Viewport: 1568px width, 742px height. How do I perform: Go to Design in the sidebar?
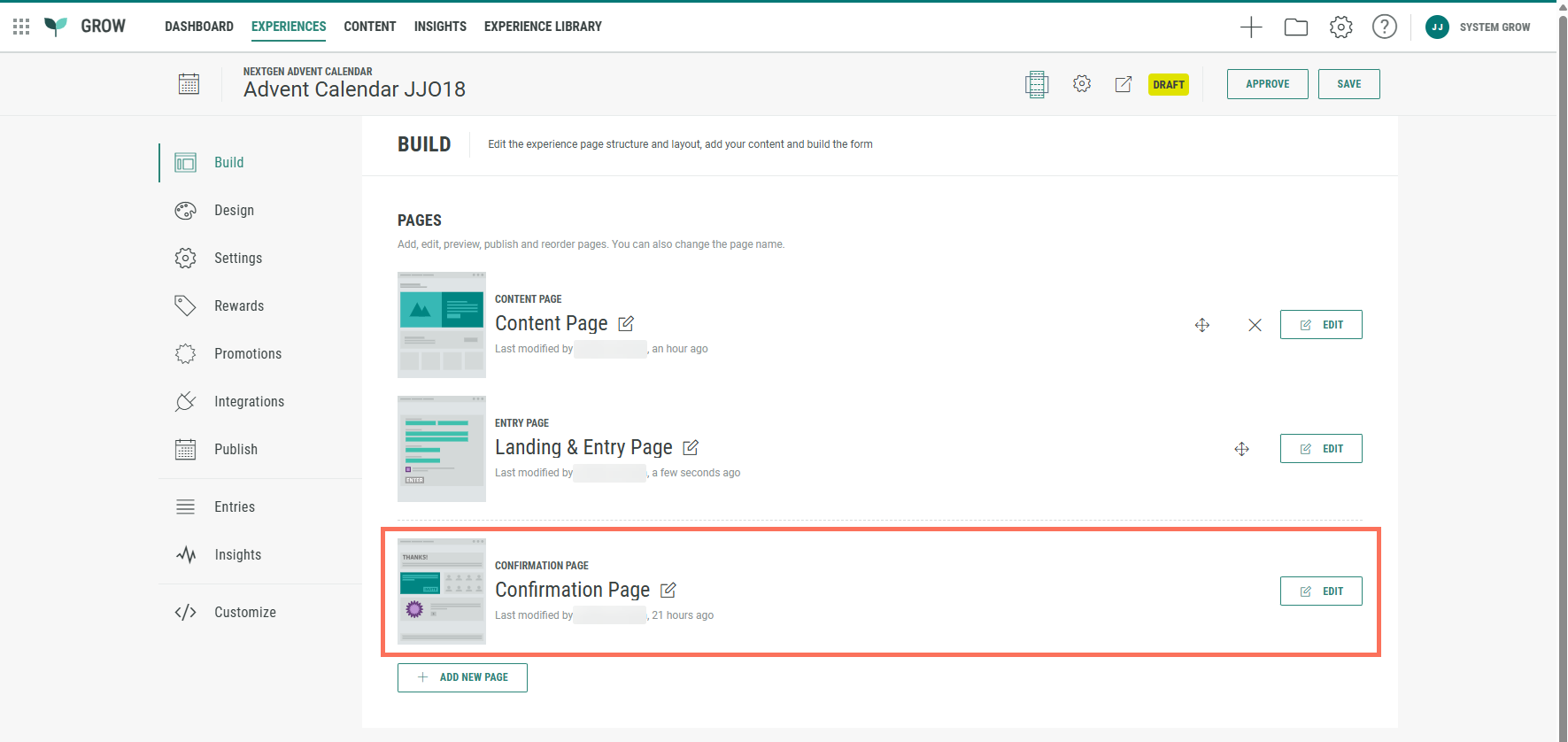coord(234,211)
